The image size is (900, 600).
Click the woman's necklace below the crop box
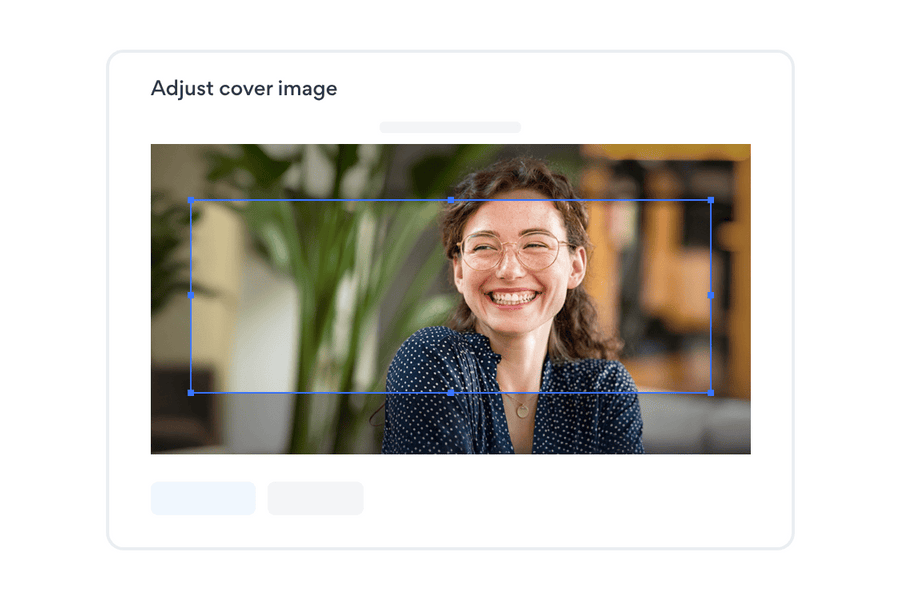coord(521,409)
